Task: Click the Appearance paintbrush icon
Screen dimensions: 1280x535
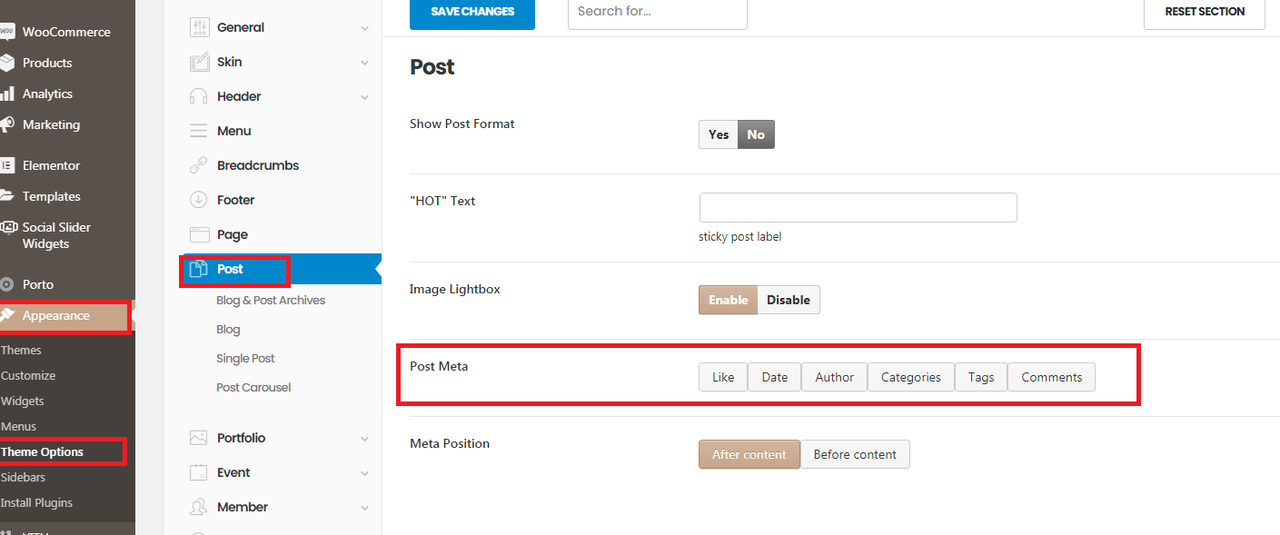Action: click(x=6, y=316)
